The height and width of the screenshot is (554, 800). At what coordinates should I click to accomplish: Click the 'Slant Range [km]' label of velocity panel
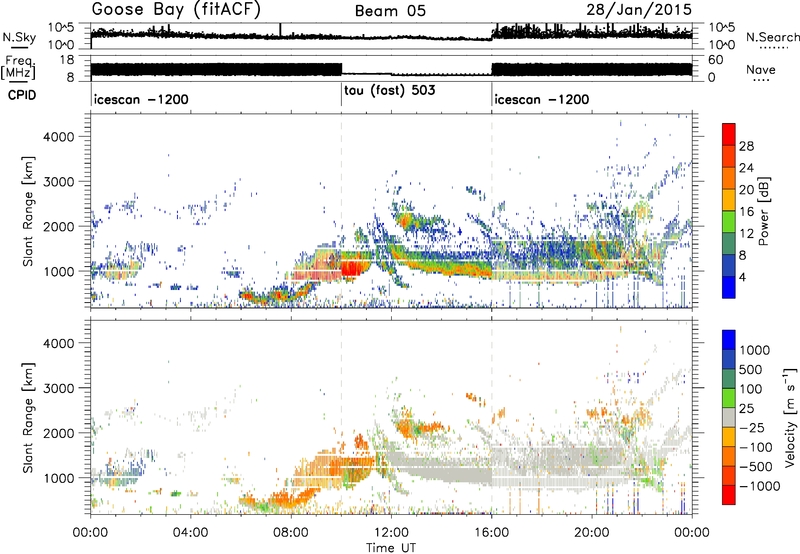pyautogui.click(x=28, y=418)
